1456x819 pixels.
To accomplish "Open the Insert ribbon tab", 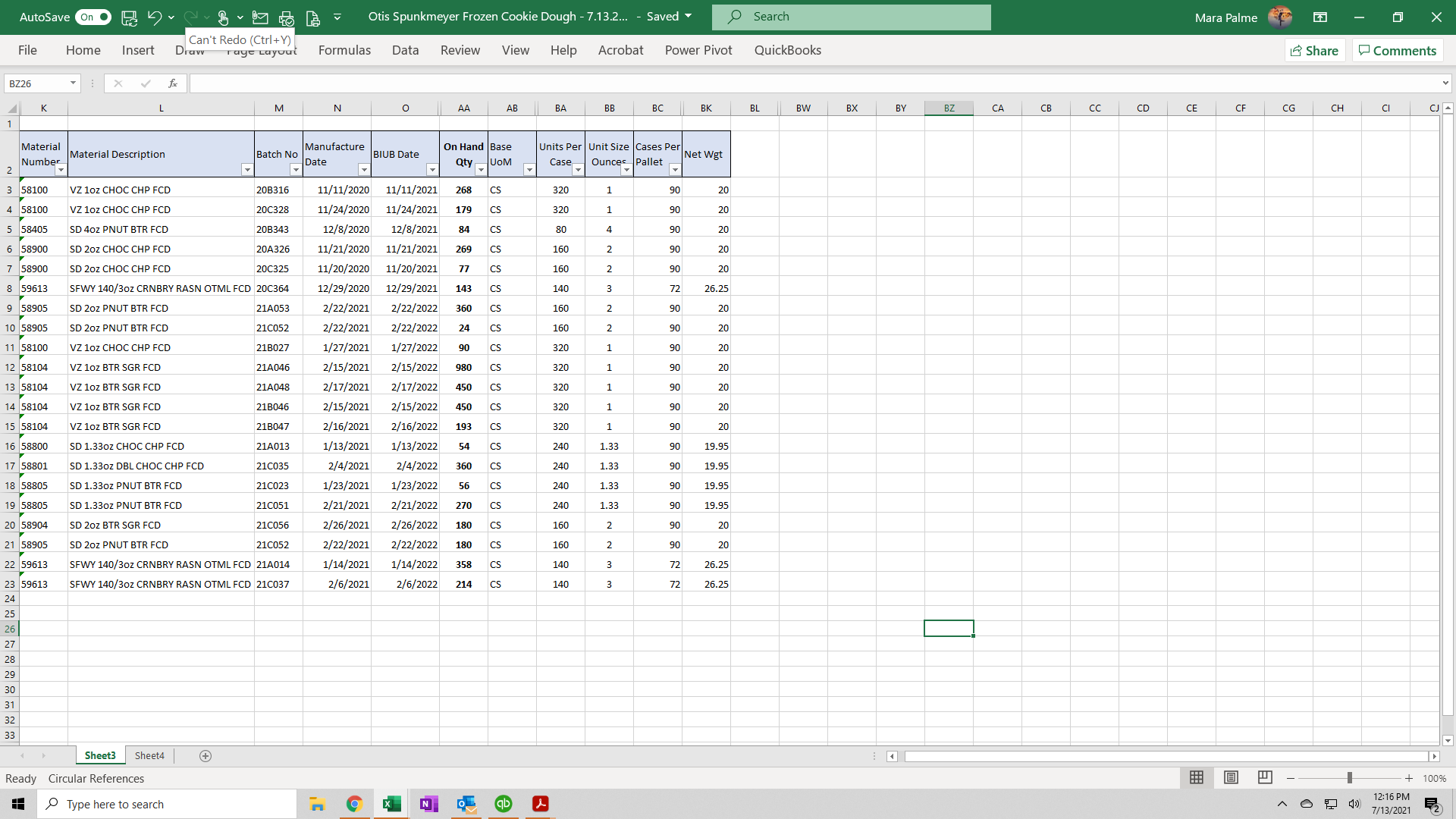I will point(138,50).
